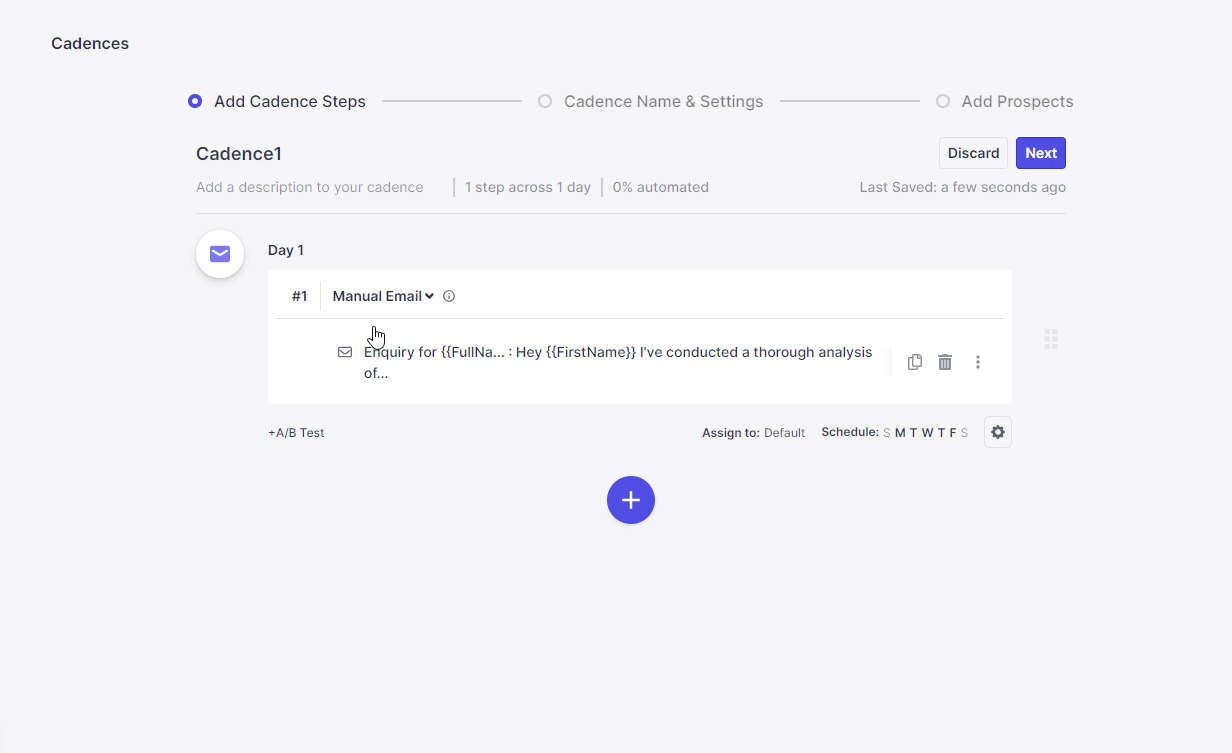The image size is (1232, 753).
Task: Click the +A/B Test link
Action: pyautogui.click(x=296, y=433)
